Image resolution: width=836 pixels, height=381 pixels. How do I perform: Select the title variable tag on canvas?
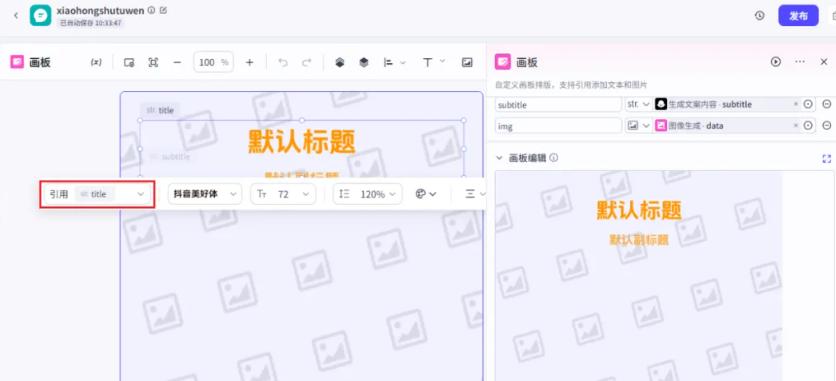pos(160,110)
